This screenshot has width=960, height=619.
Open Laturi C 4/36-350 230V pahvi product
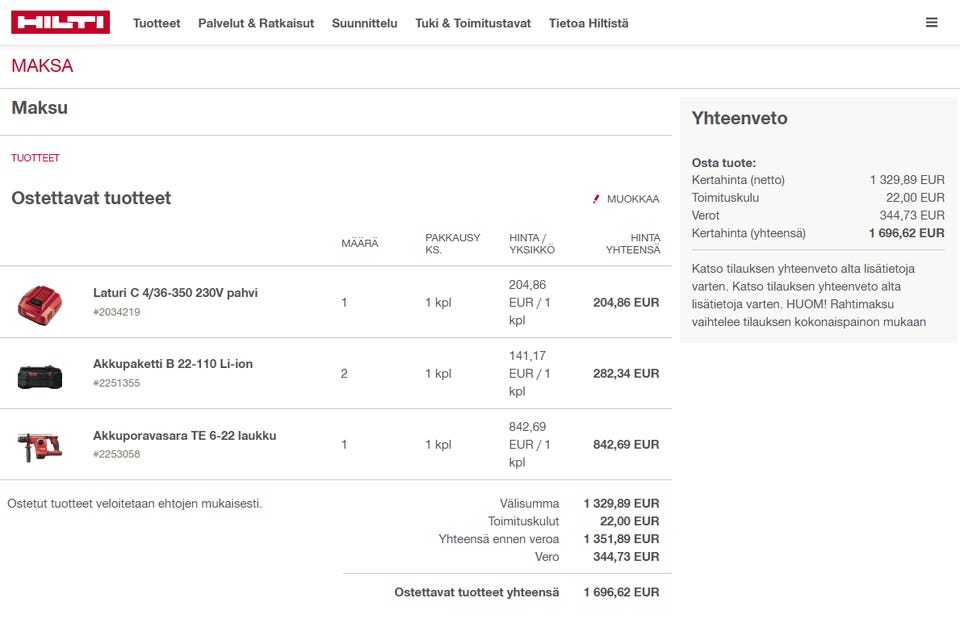pyautogui.click(x=175, y=293)
